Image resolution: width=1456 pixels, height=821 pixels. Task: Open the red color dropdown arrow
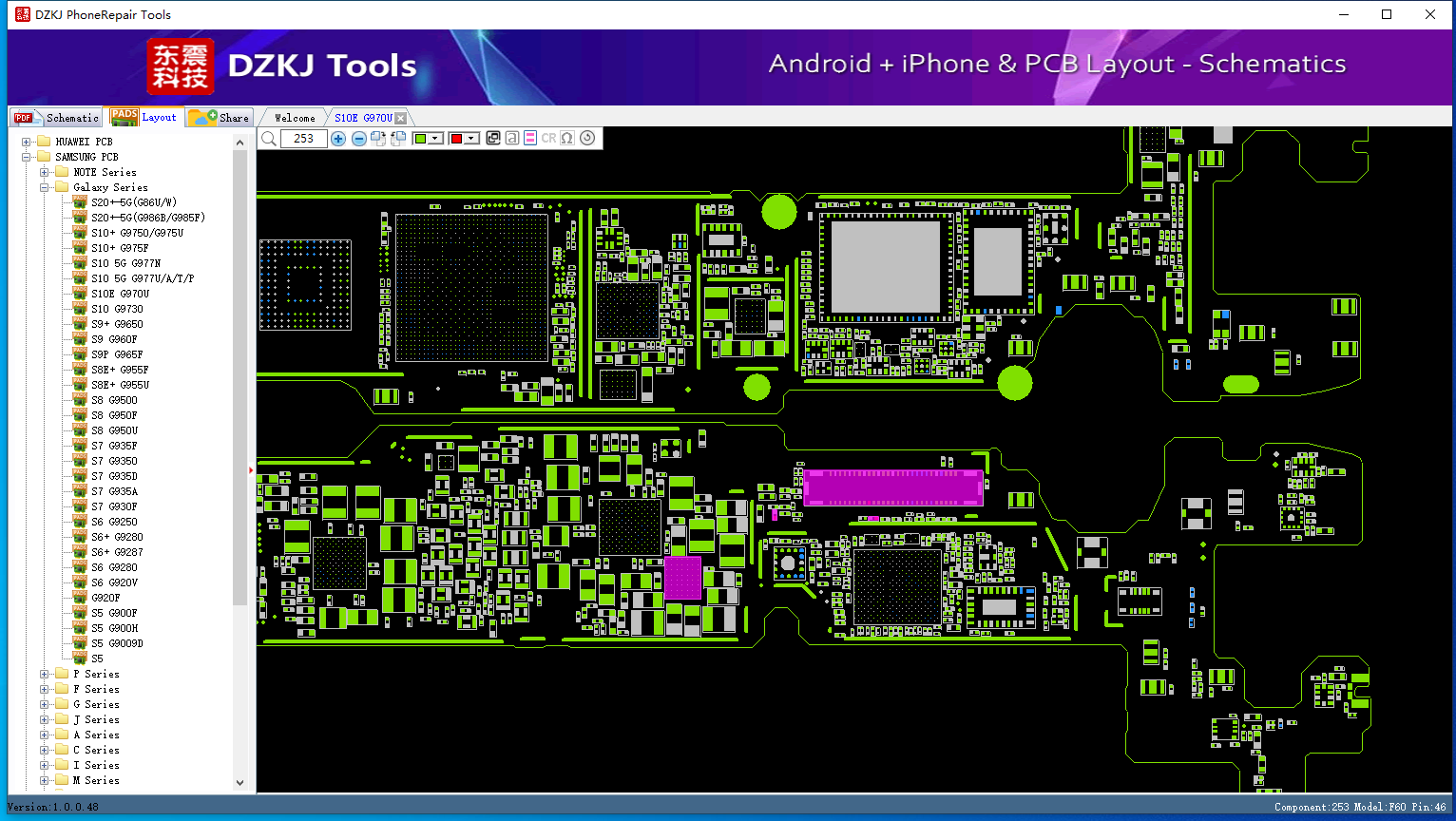point(470,139)
